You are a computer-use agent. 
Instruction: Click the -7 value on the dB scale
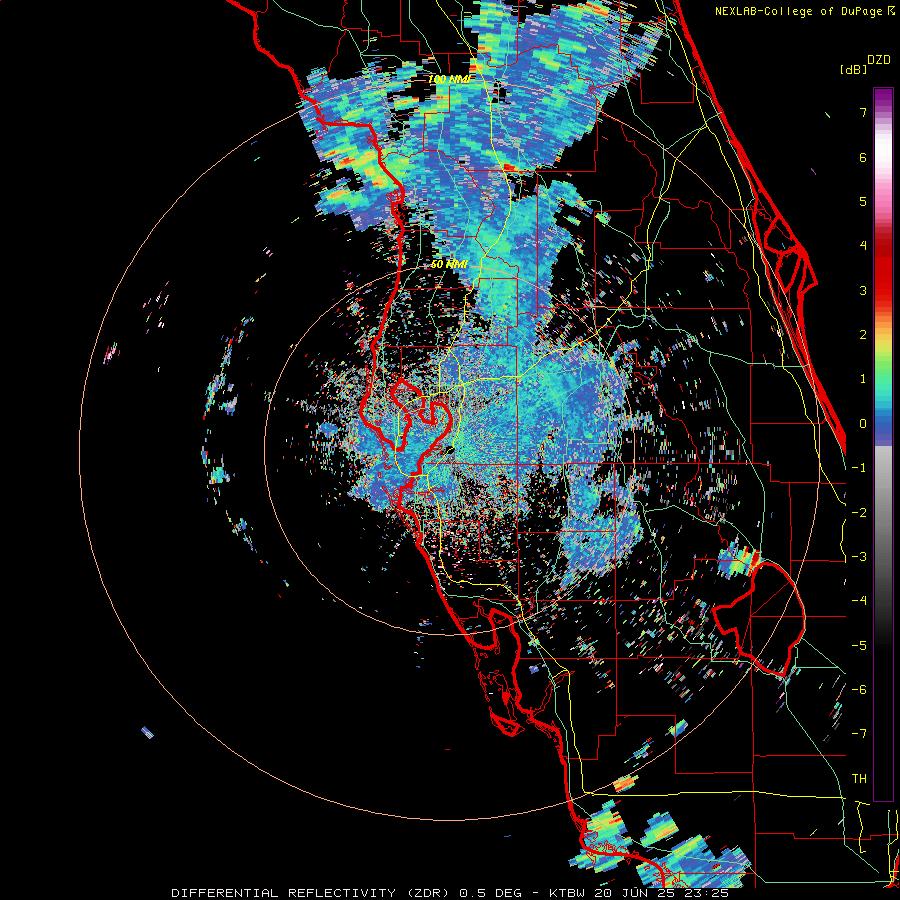pyautogui.click(x=859, y=734)
